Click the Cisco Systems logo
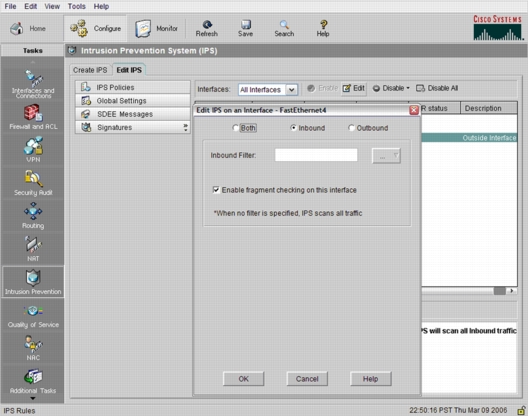 [498, 28]
